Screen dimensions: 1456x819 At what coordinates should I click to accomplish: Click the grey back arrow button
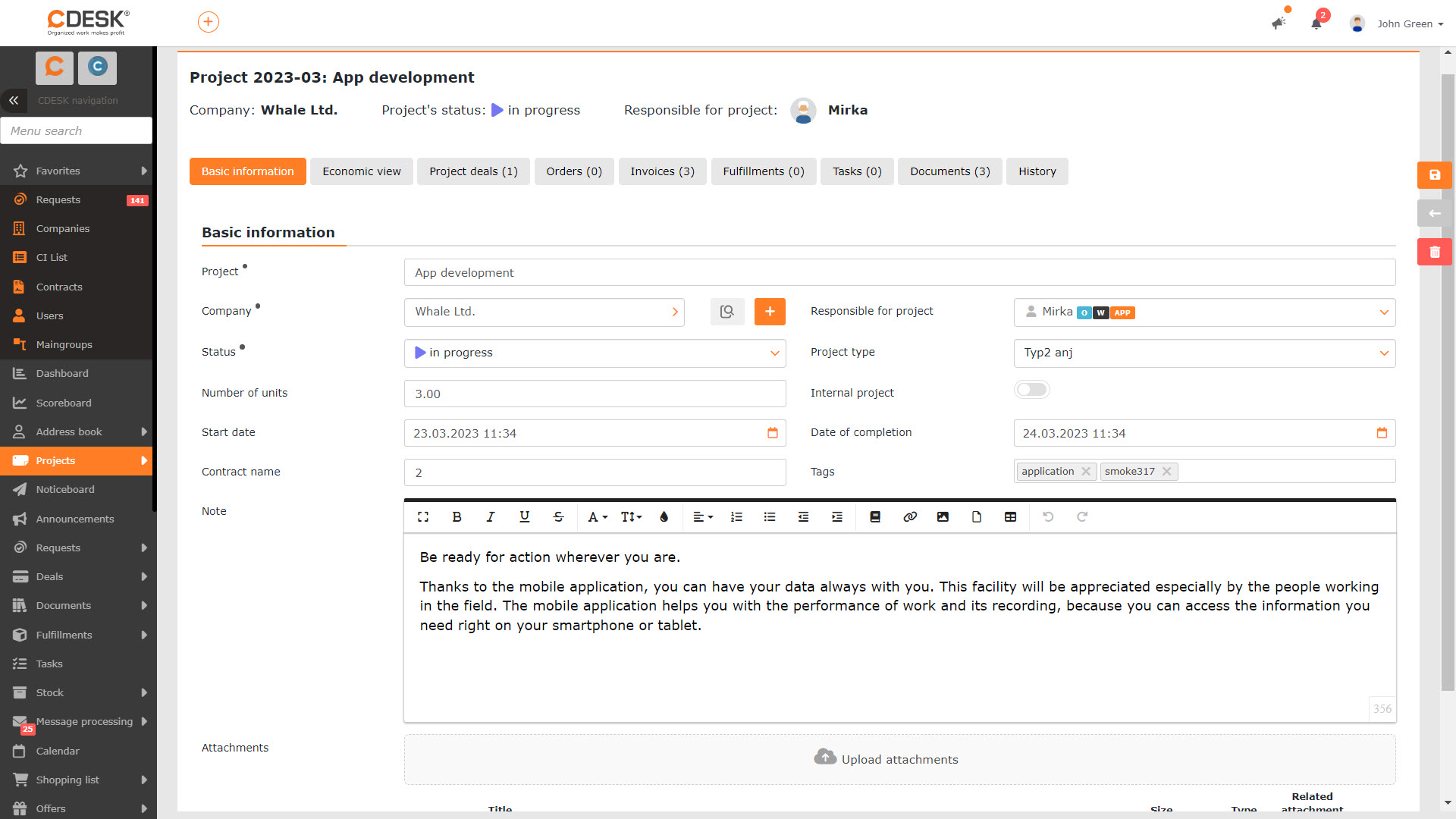tap(1434, 213)
